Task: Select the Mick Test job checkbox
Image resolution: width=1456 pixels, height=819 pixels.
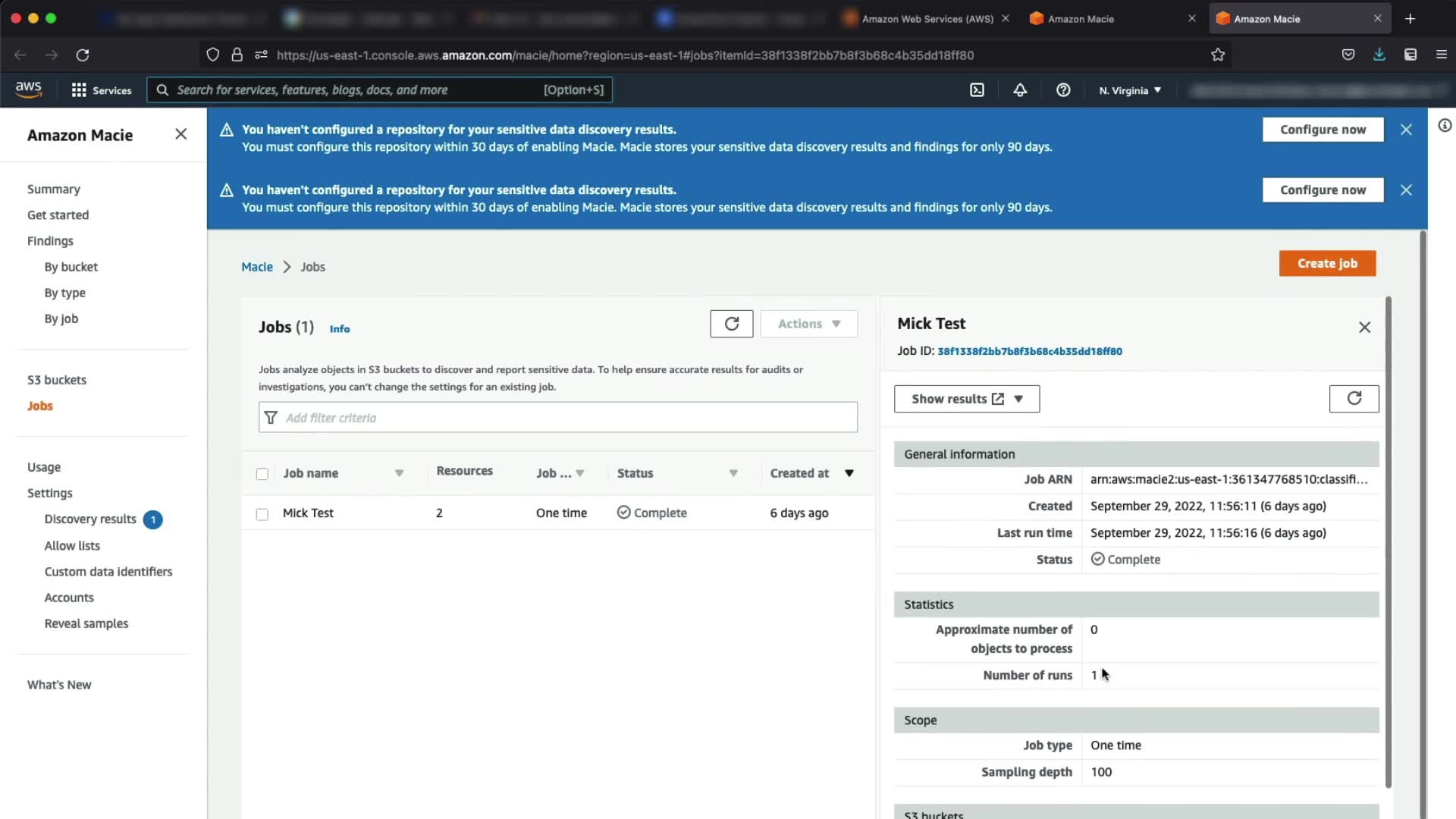Action: coord(262,514)
